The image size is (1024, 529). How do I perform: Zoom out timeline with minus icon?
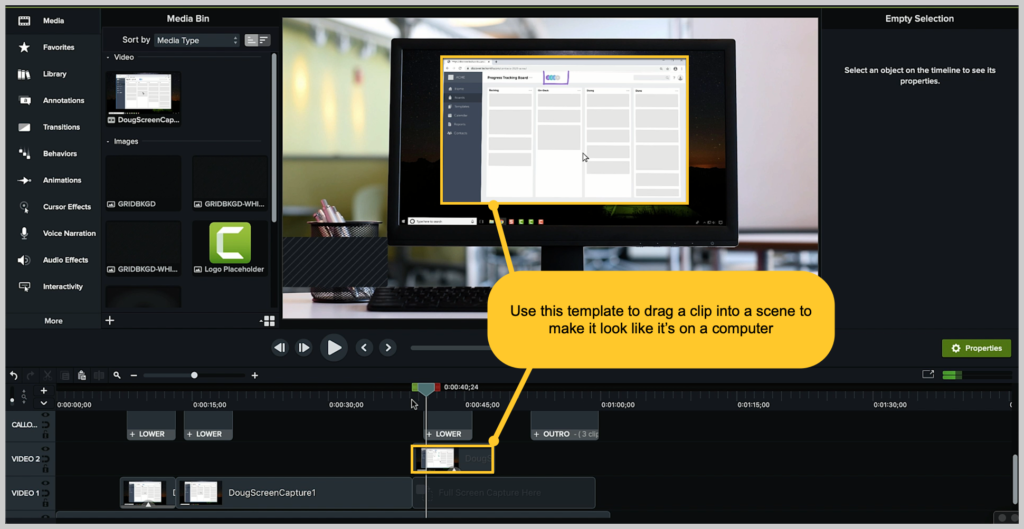click(x=134, y=376)
